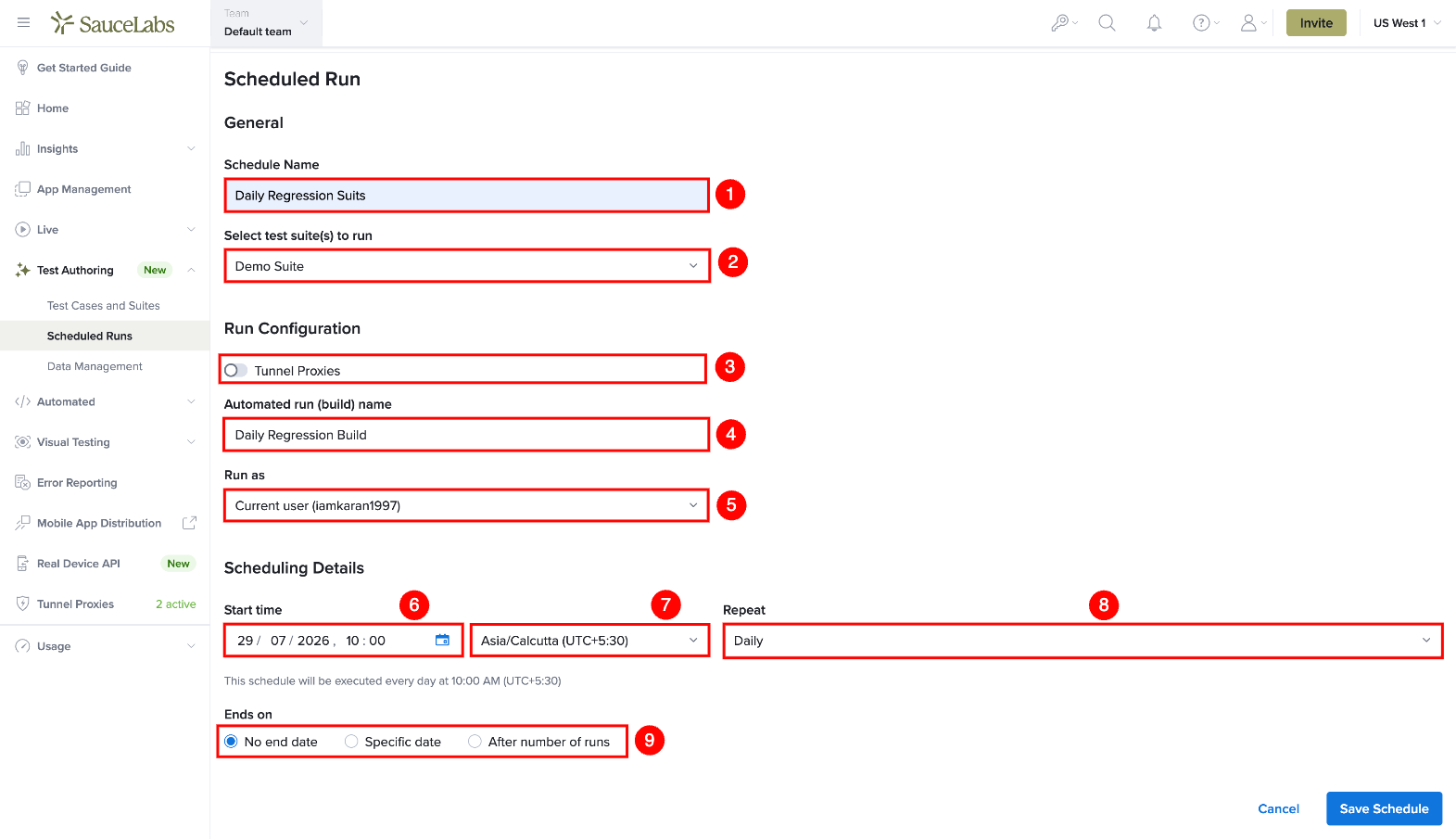
Task: Expand the Automated sidebar section
Action: click(x=191, y=402)
